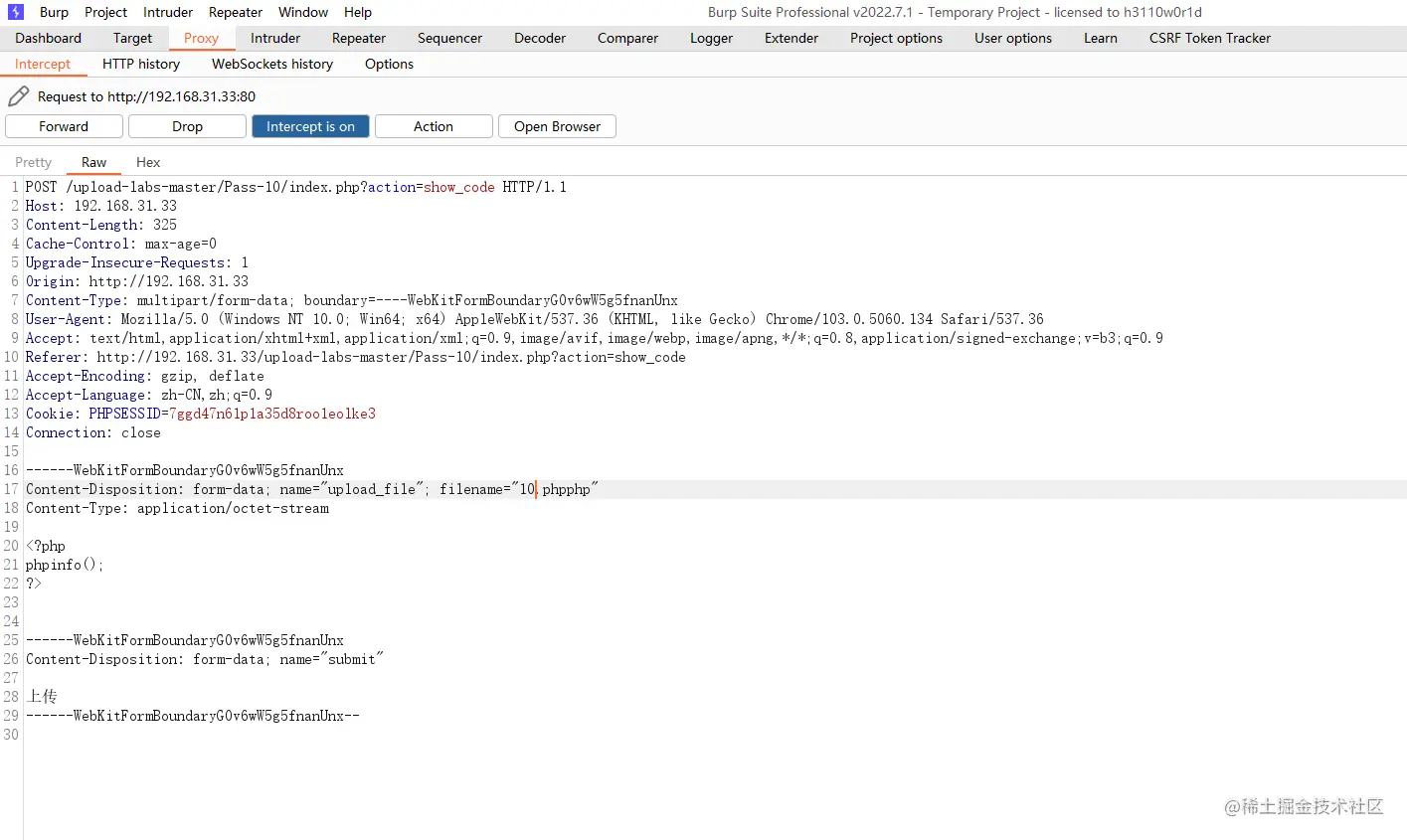Image resolution: width=1407 pixels, height=840 pixels.
Task: Select the Intercept sub-tab
Action: point(43,64)
